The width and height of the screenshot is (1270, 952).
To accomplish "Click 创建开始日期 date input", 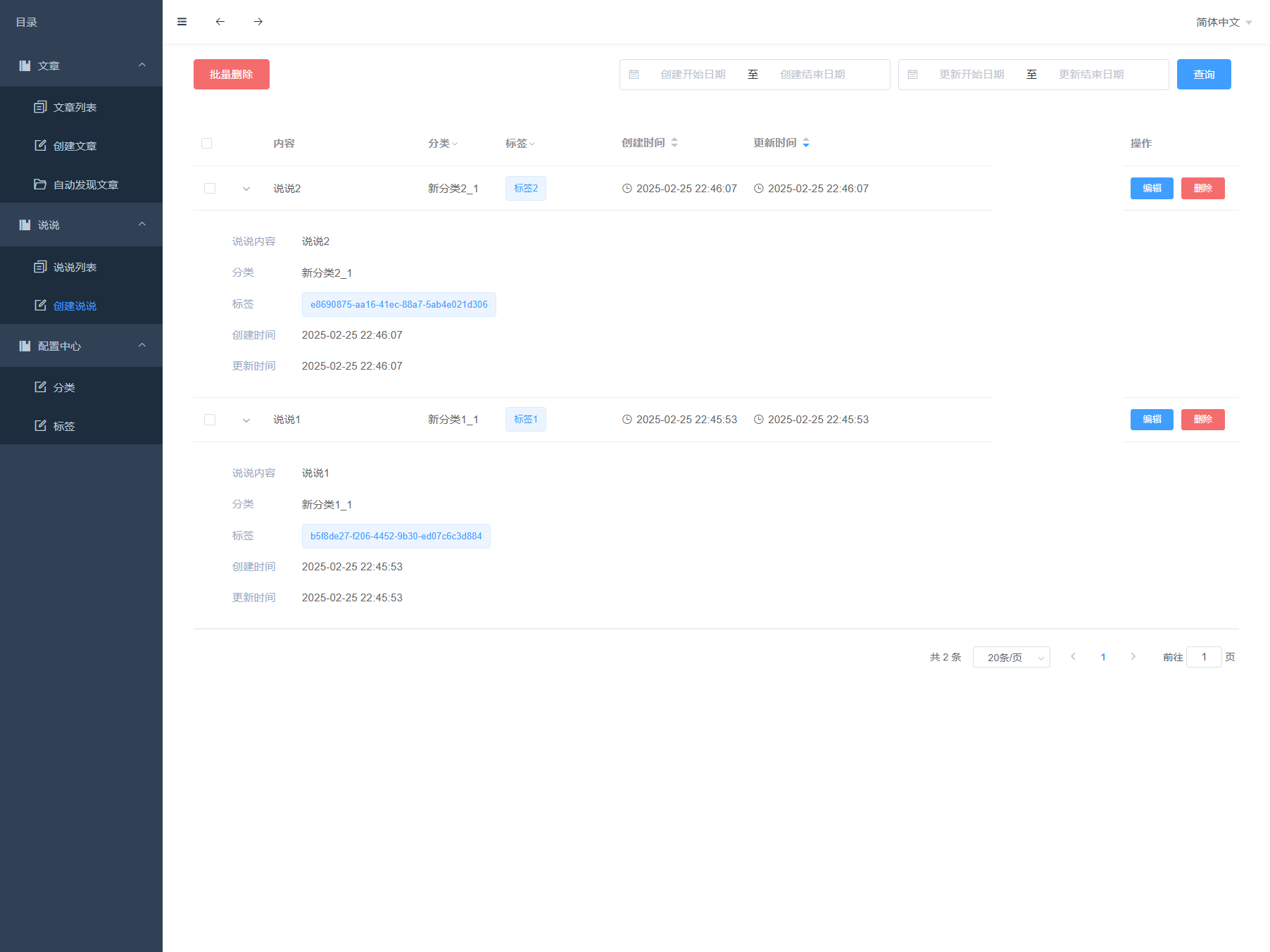I will click(x=693, y=75).
